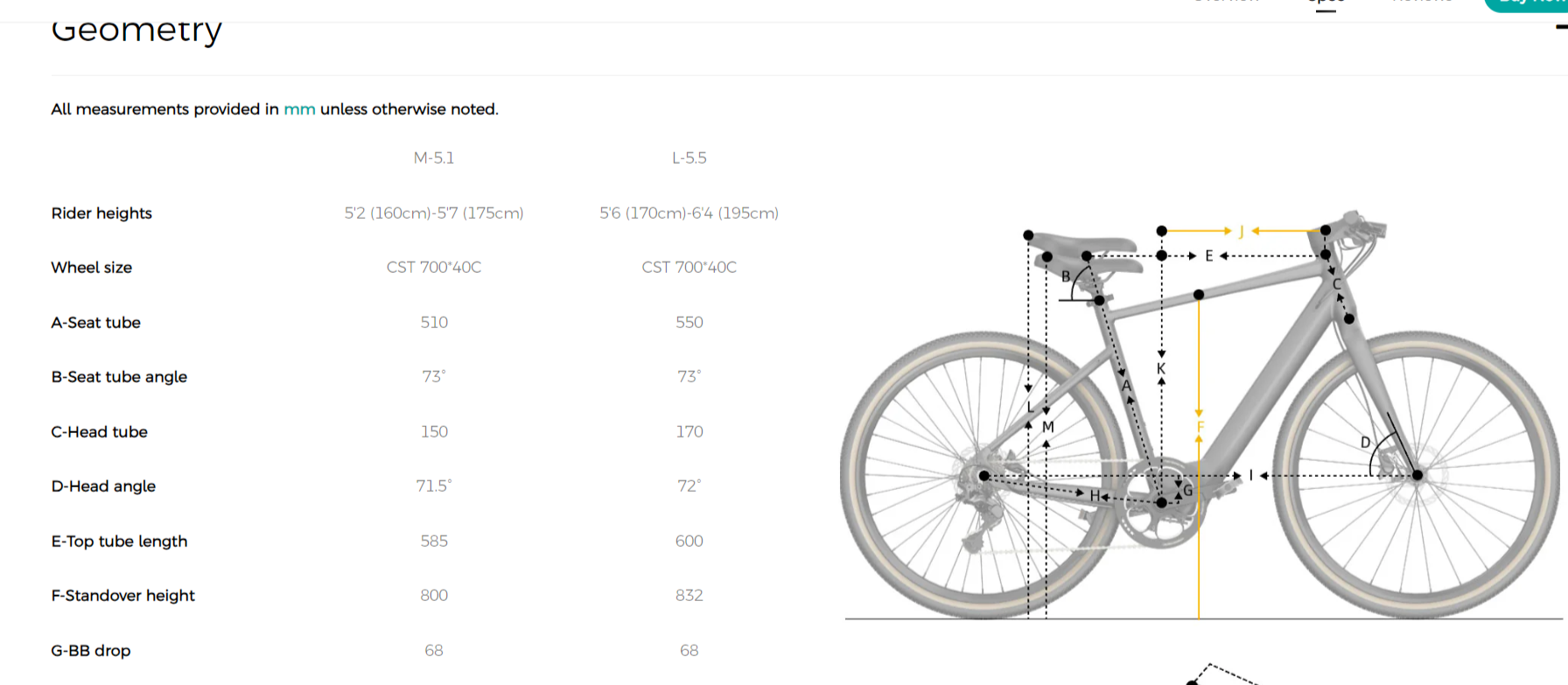
Task: Click the A-Seat tube row label
Action: click(x=96, y=323)
